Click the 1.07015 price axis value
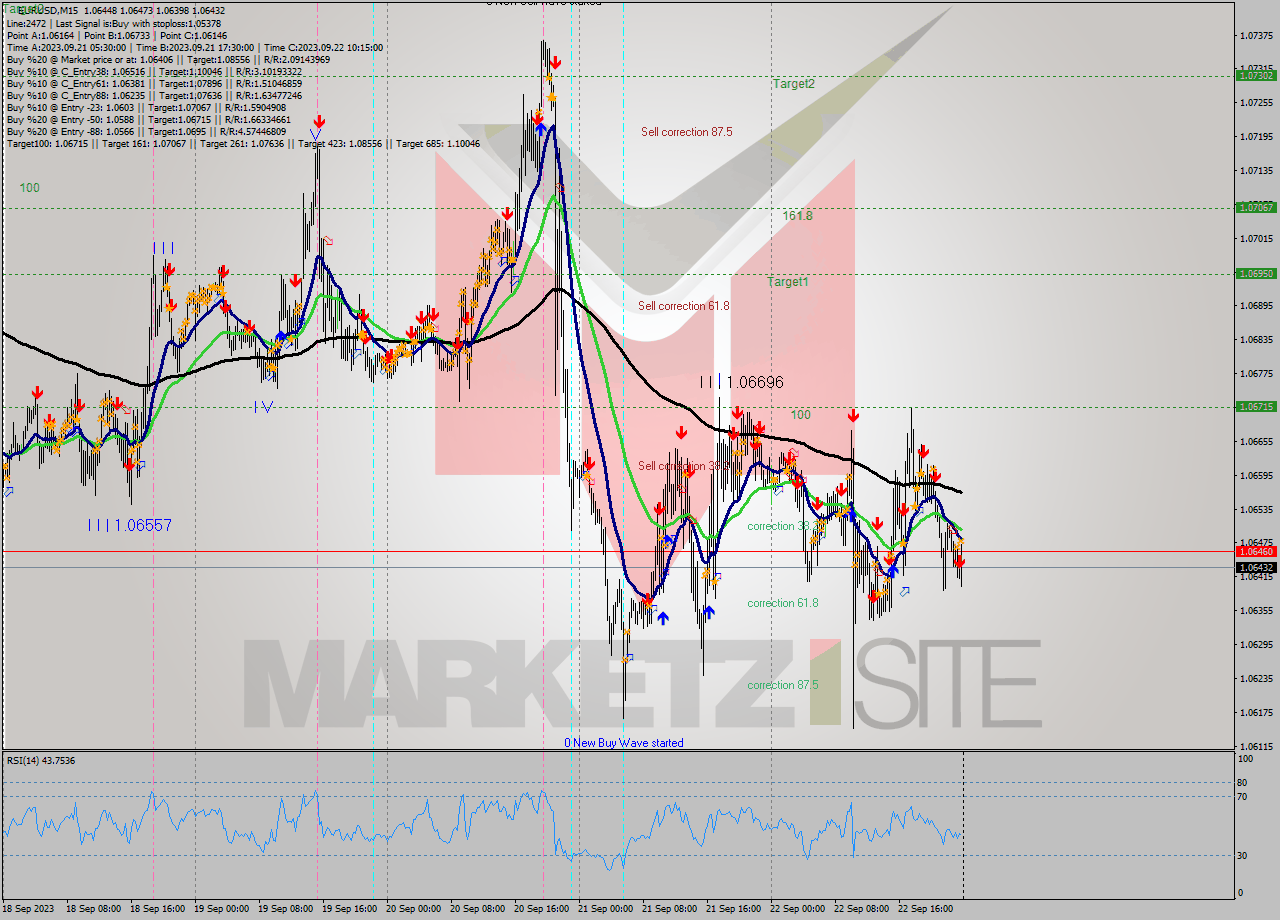Viewport: 1280px width, 920px height. point(1255,238)
